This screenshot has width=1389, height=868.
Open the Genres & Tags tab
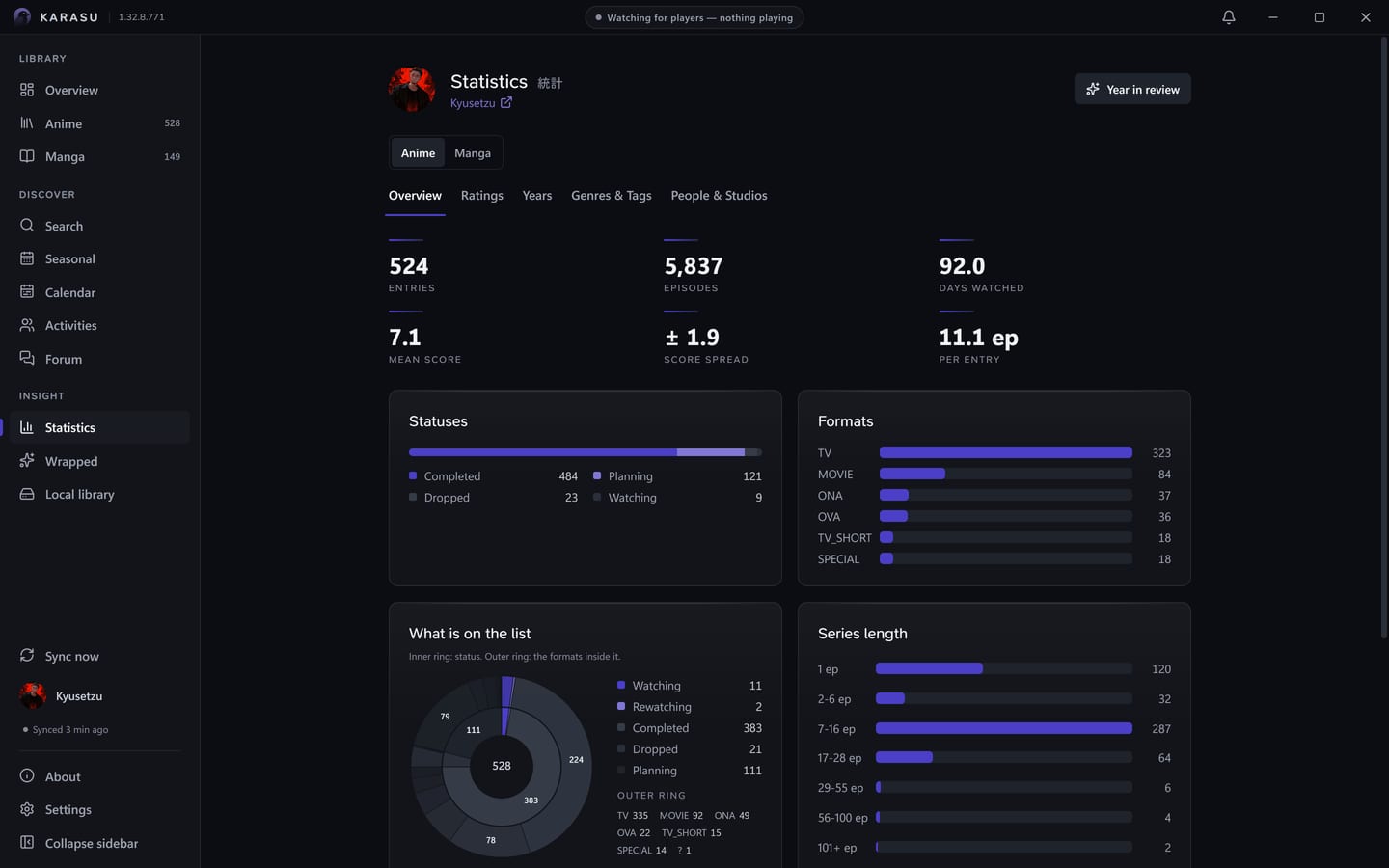[612, 195]
